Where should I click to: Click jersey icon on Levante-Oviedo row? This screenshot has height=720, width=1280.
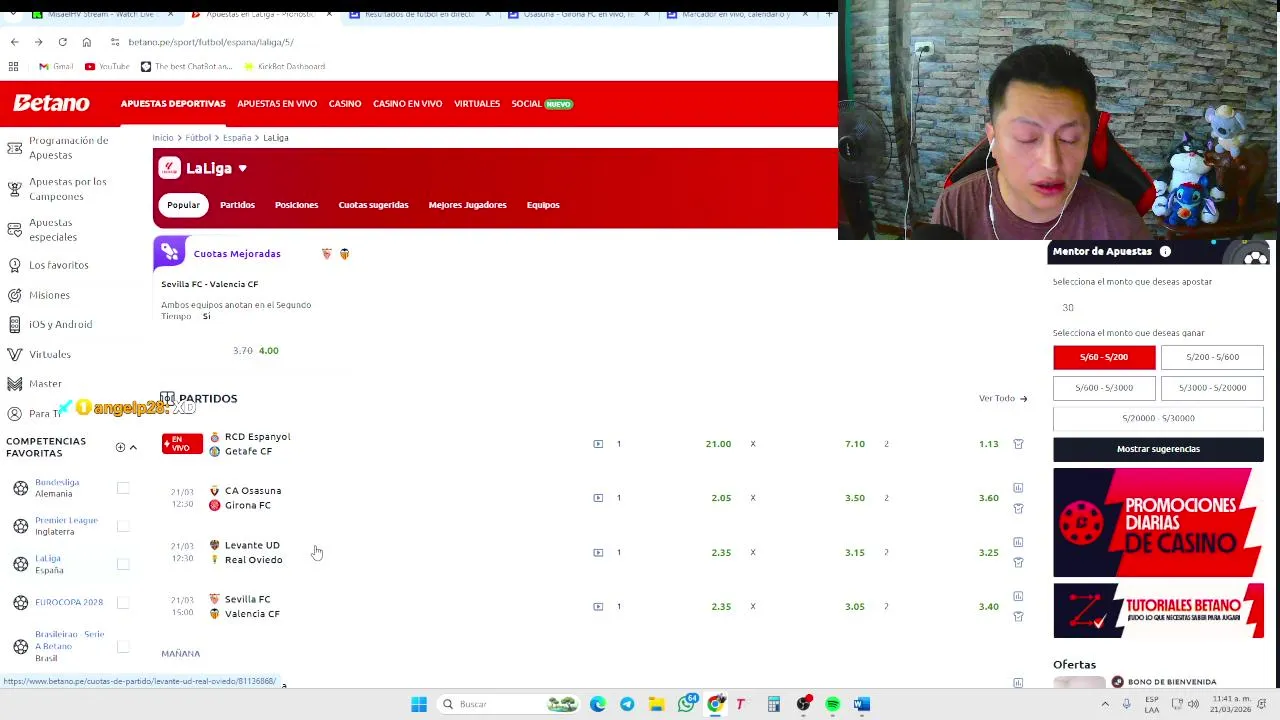point(1018,562)
